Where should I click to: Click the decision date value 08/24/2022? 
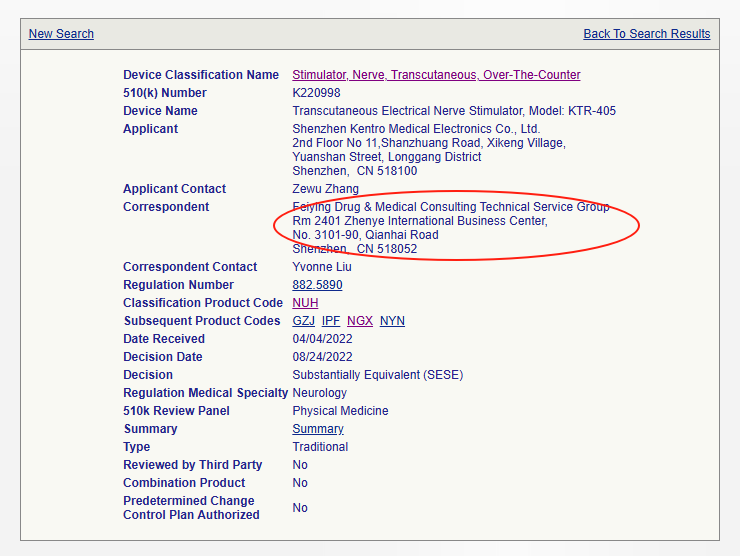click(323, 357)
